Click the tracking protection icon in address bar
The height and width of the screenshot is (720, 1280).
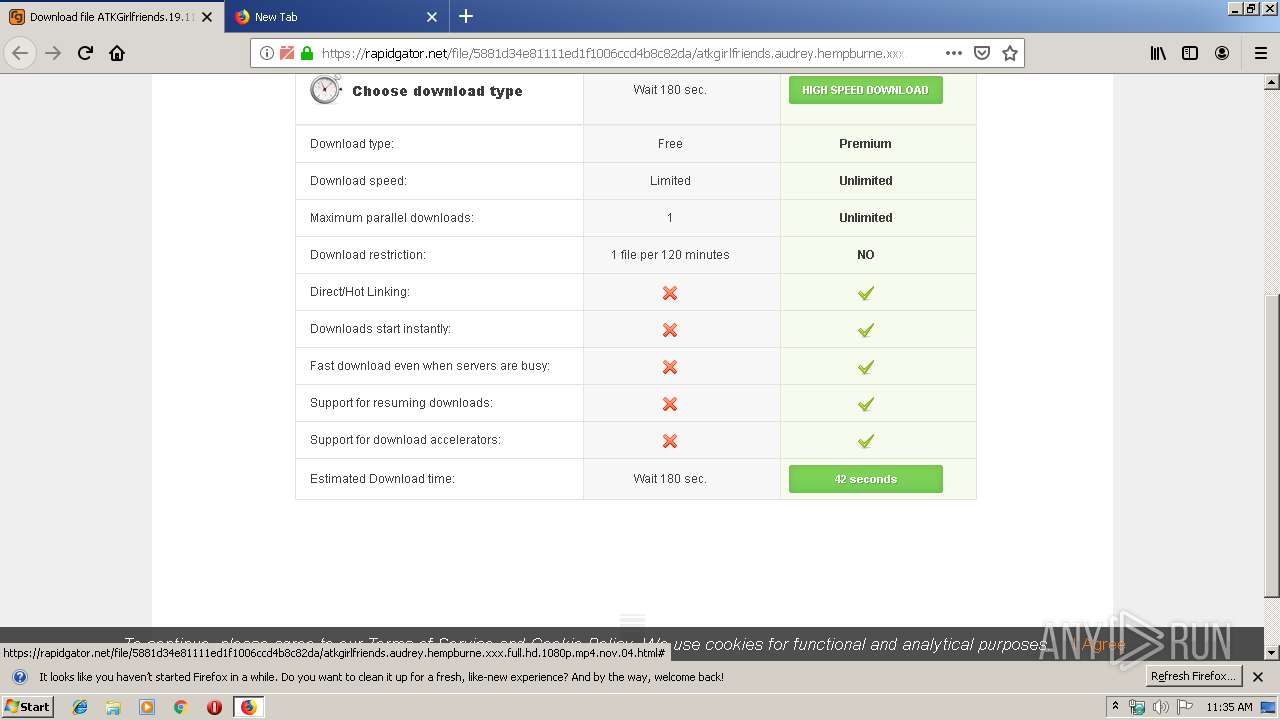pyautogui.click(x=287, y=53)
